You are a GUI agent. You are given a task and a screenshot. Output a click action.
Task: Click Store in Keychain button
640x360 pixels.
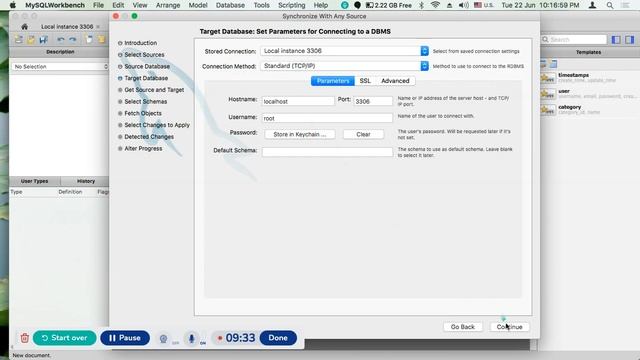pyautogui.click(x=300, y=134)
